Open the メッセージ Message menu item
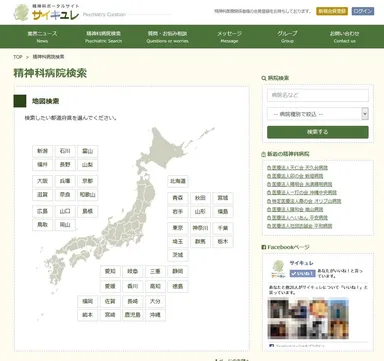Screen dimensions: 384x361 [x=229, y=37]
